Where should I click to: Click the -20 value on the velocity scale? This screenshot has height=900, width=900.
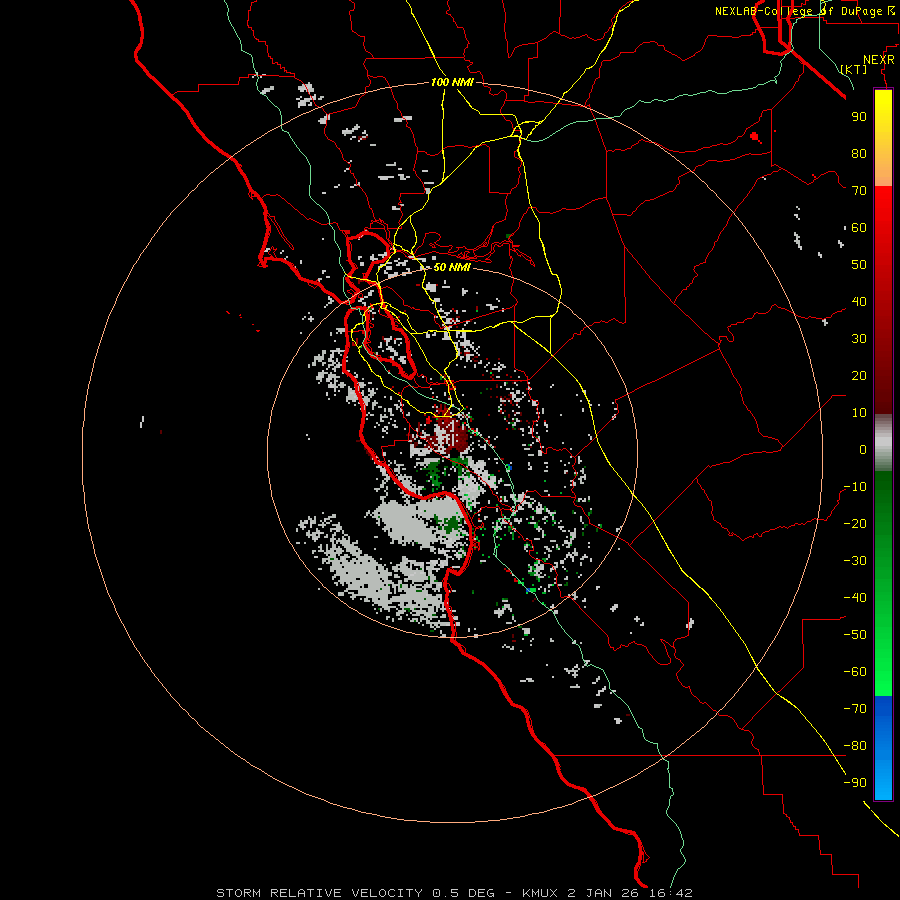pyautogui.click(x=855, y=524)
